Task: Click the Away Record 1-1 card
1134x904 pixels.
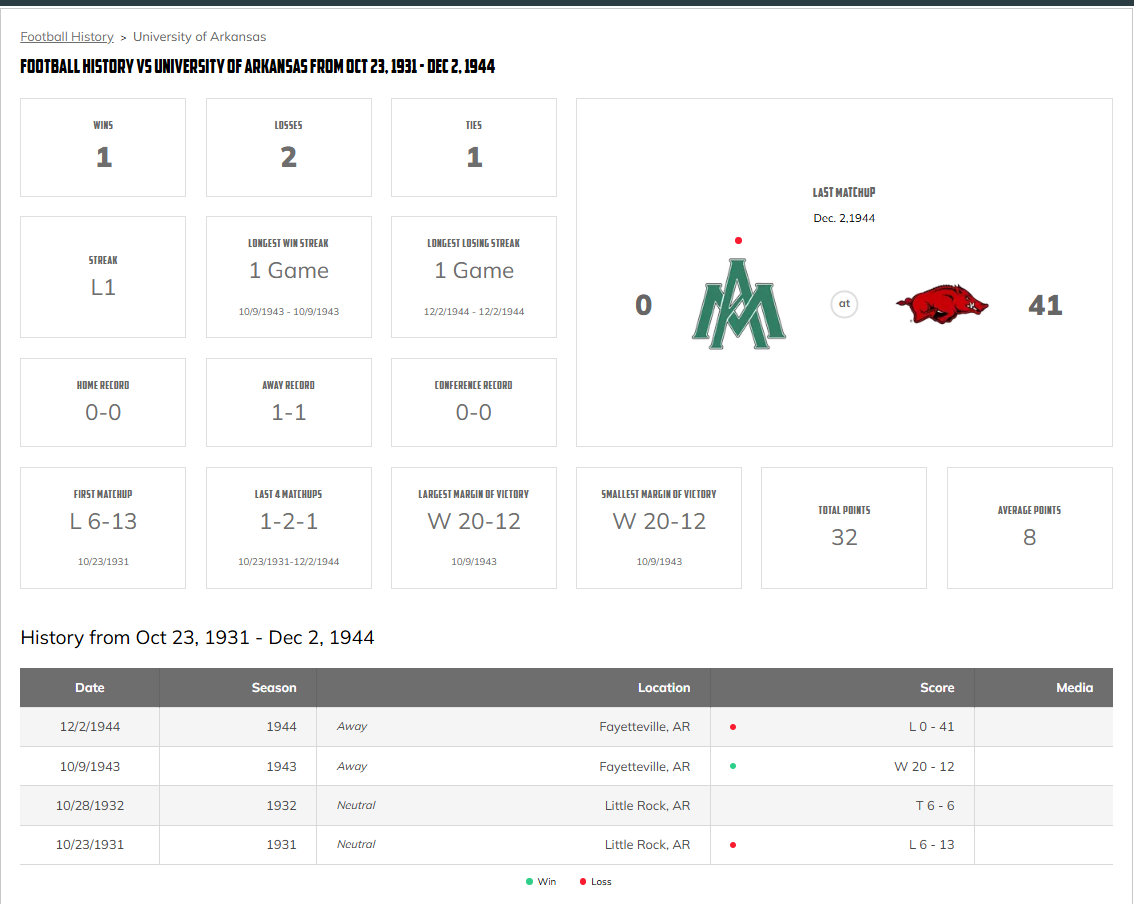Action: coord(289,403)
